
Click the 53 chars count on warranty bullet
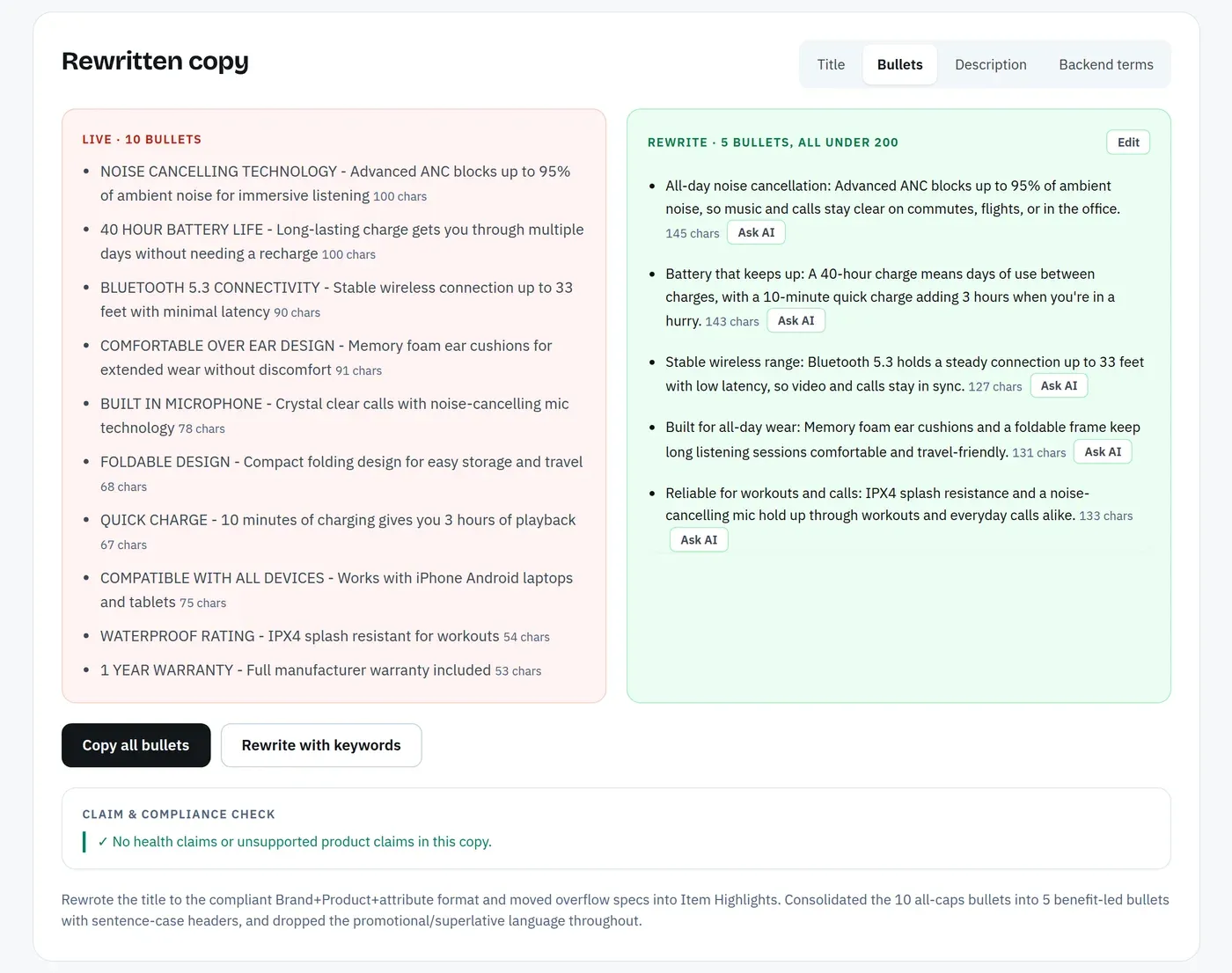tap(518, 671)
